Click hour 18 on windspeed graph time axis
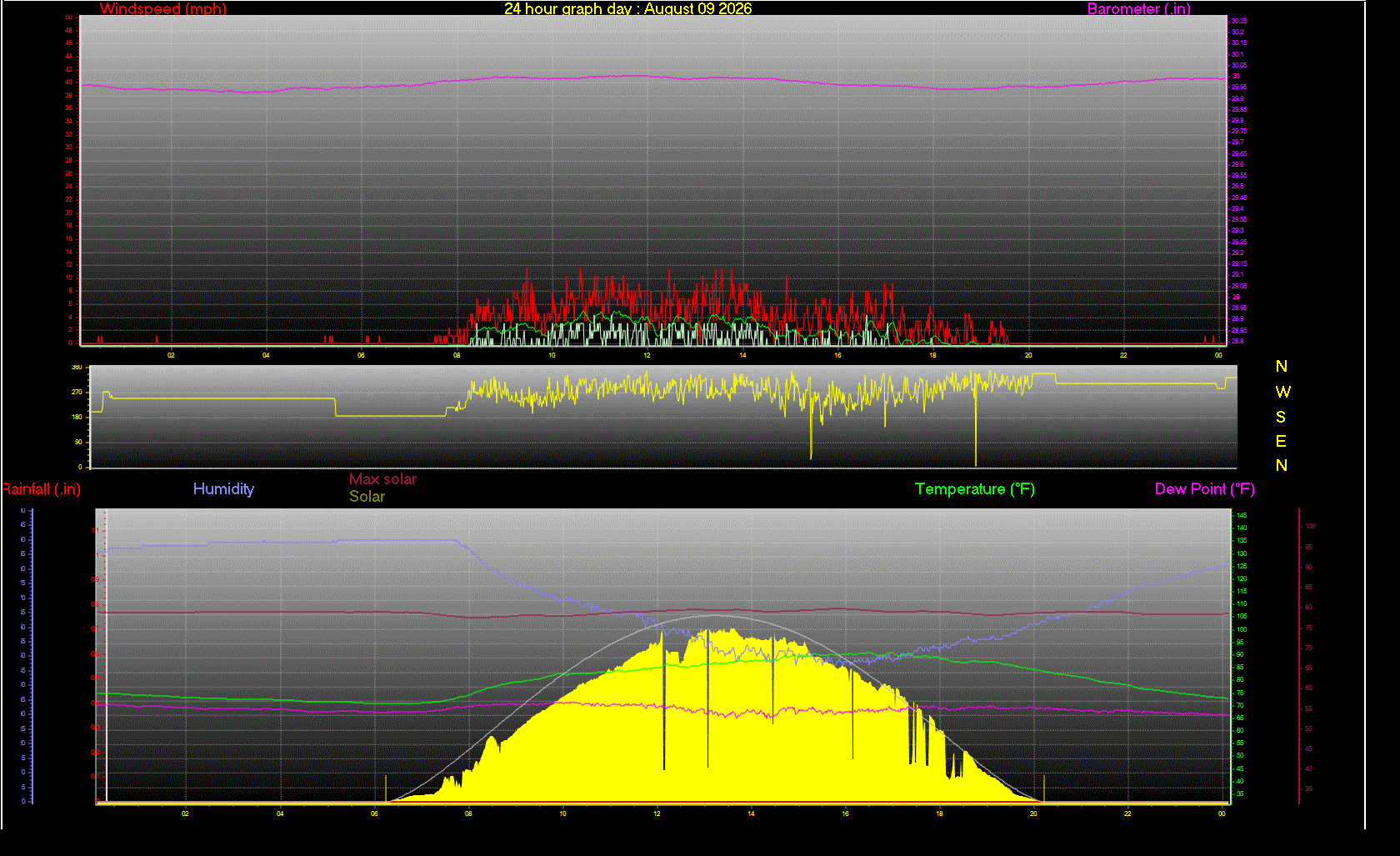 pos(932,355)
